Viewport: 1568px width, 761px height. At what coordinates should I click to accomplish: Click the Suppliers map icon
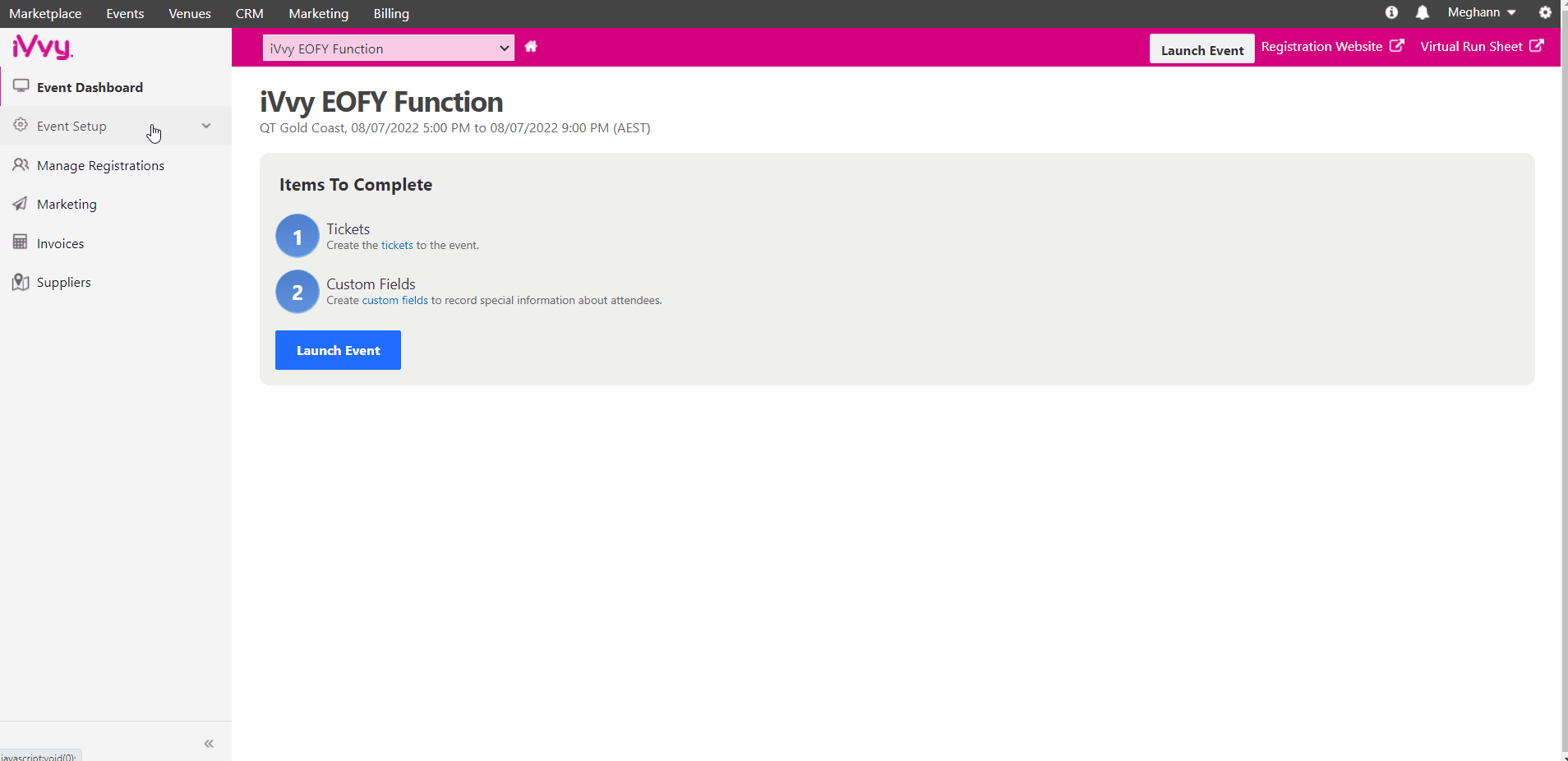(21, 282)
